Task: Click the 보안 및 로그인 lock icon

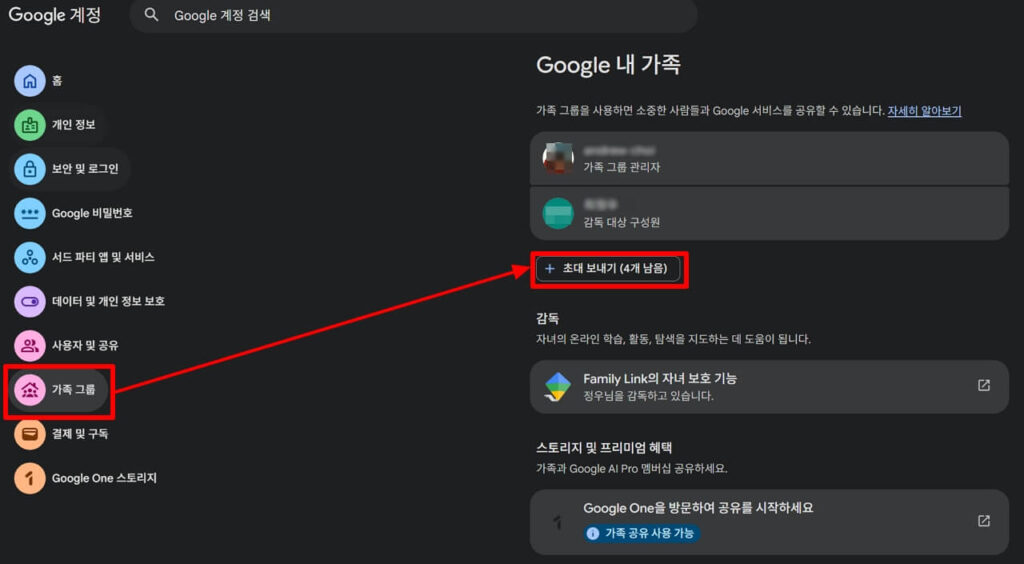Action: tap(29, 169)
